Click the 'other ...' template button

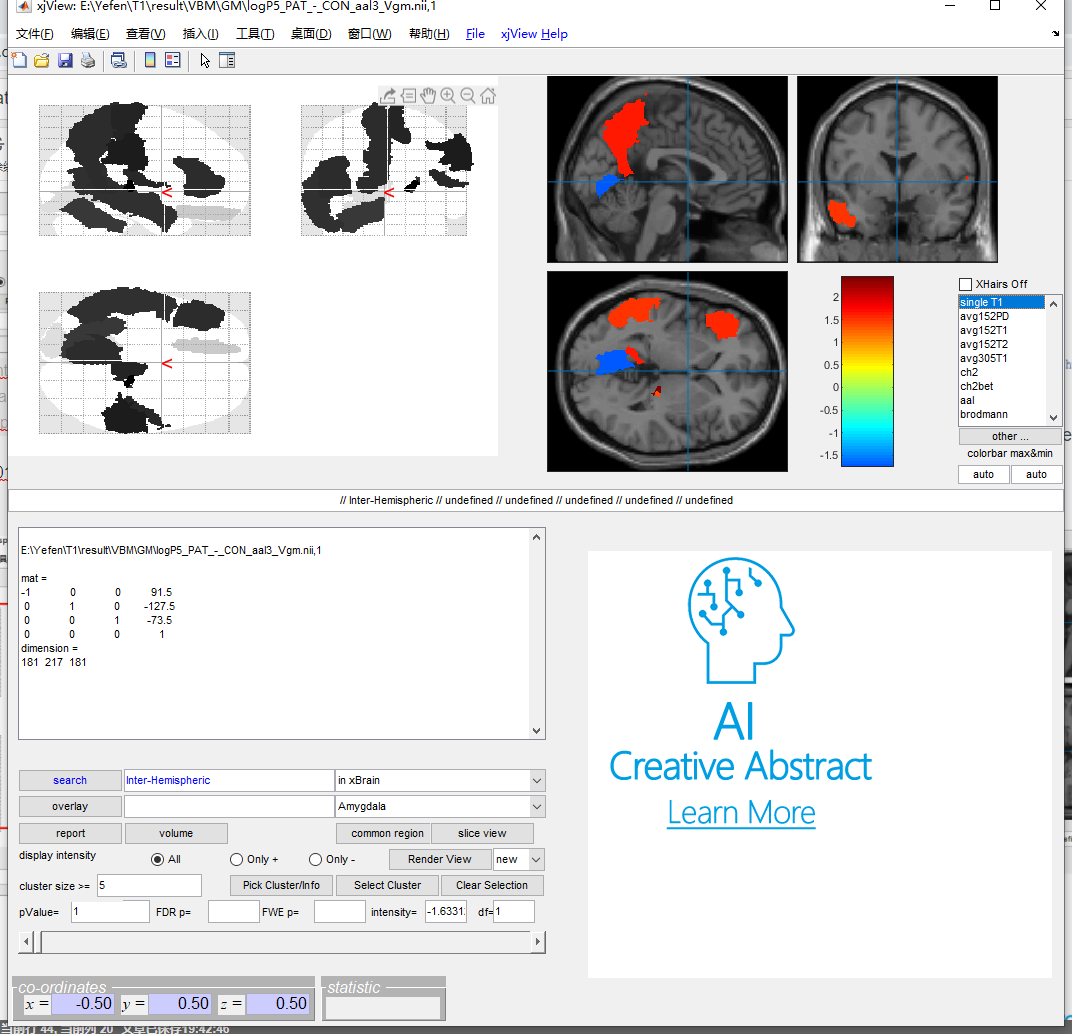tap(1010, 436)
